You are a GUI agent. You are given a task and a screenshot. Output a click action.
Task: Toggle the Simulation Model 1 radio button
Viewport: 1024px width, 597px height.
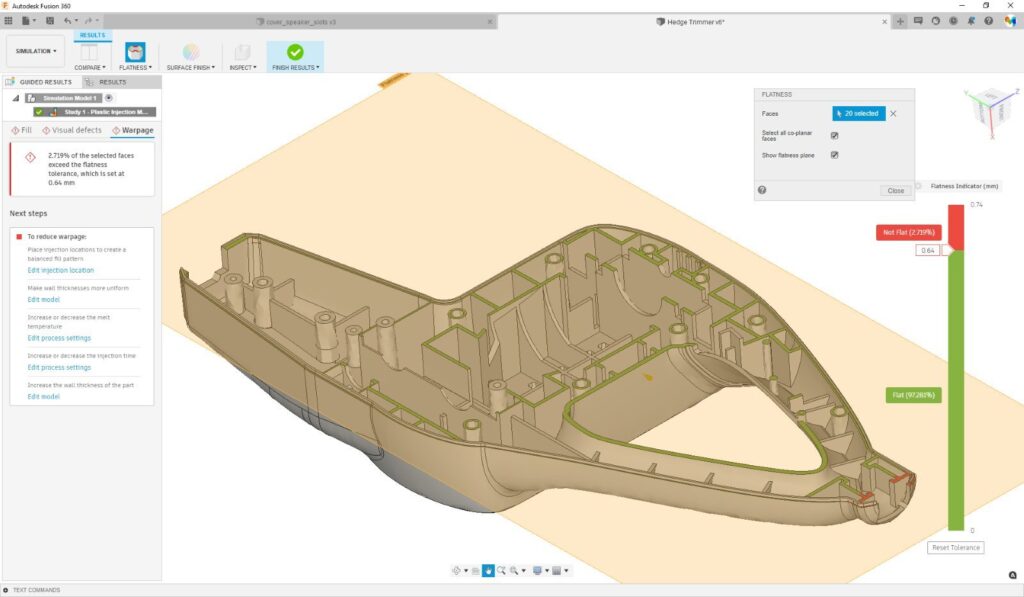pos(108,98)
